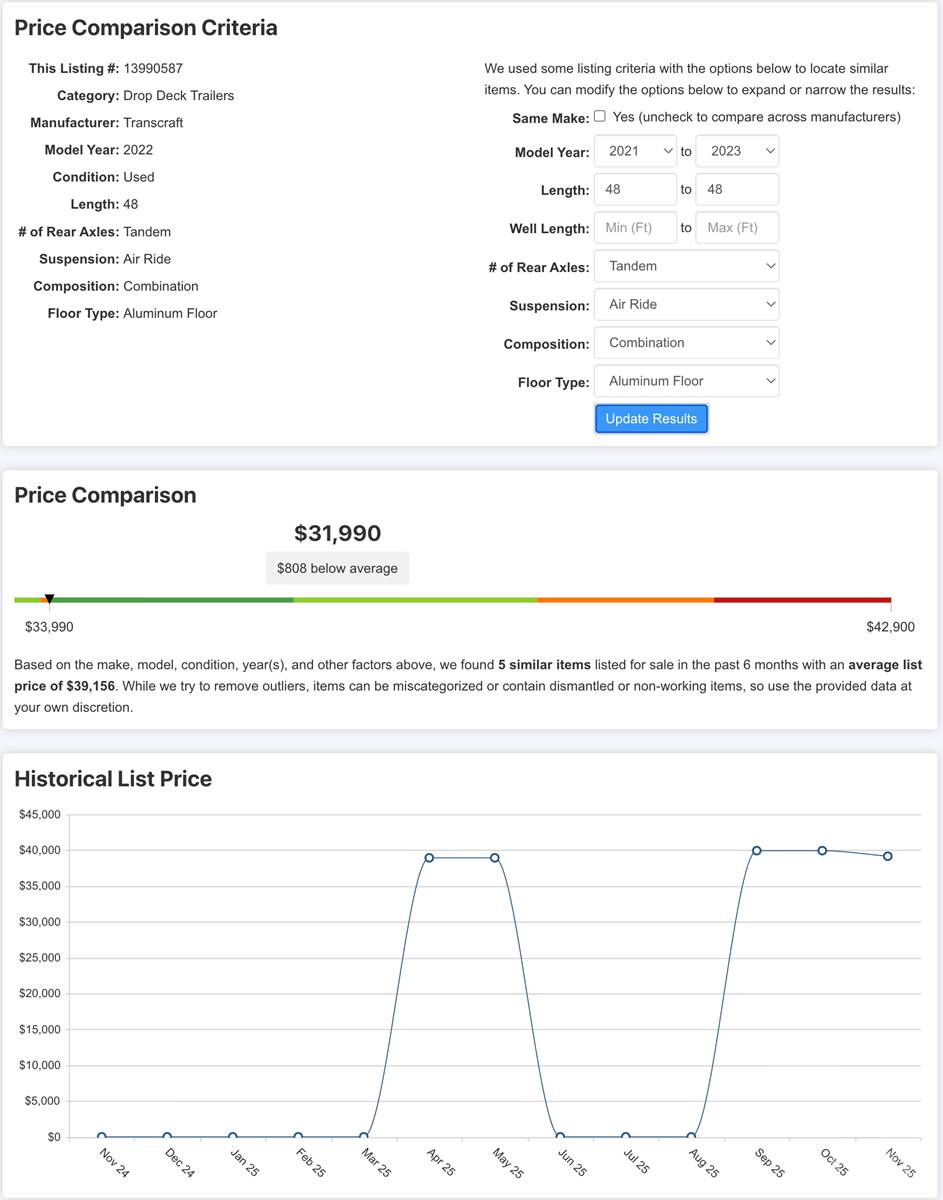The image size is (943, 1200).
Task: Select the May 25 chart data point
Action: point(494,858)
